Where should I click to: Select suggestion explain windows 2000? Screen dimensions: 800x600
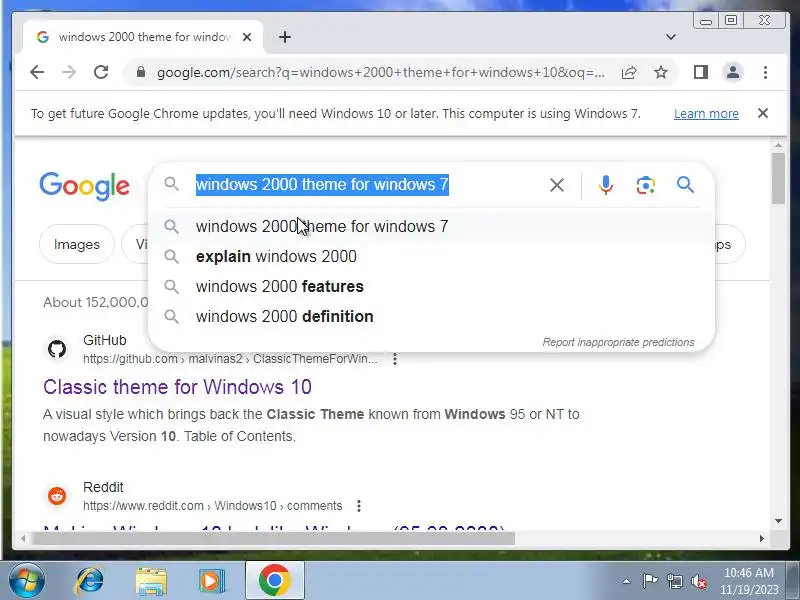point(431,256)
